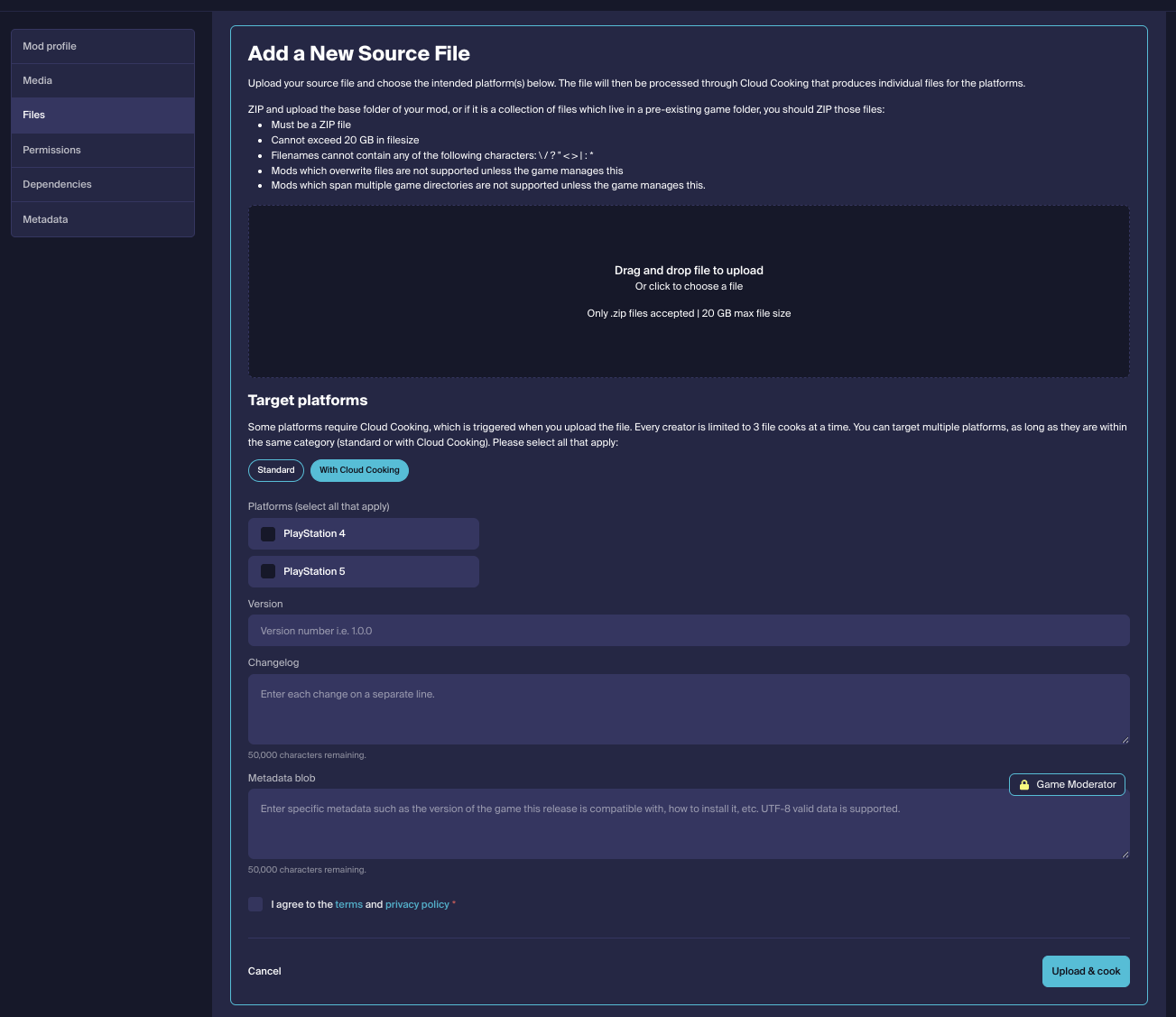1176x1017 pixels.
Task: Click the 'Platforms (select all that apply)' label
Action: pos(319,506)
